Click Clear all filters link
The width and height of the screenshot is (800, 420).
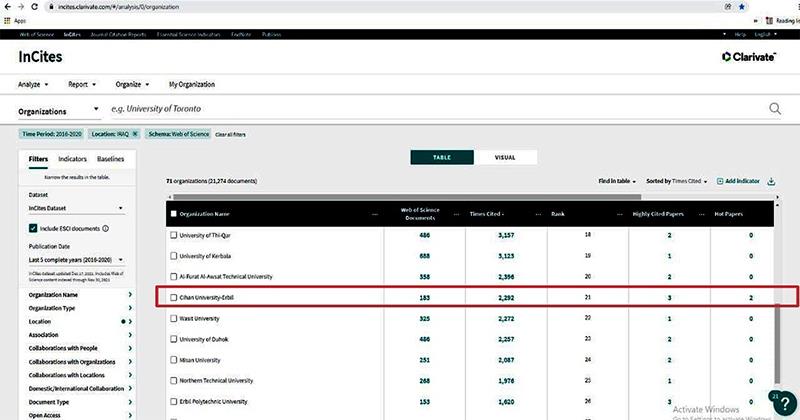pyautogui.click(x=230, y=134)
